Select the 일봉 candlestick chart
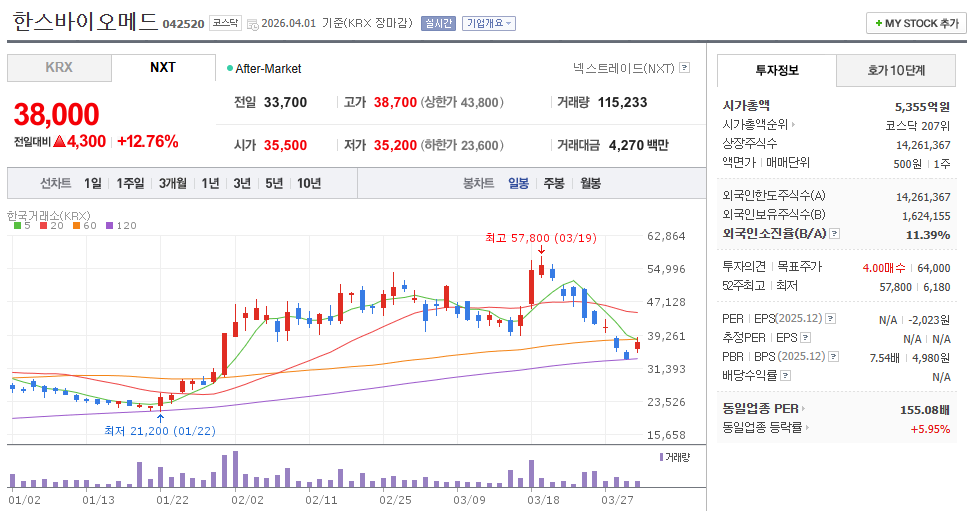This screenshot has width=971, height=511. (518, 183)
